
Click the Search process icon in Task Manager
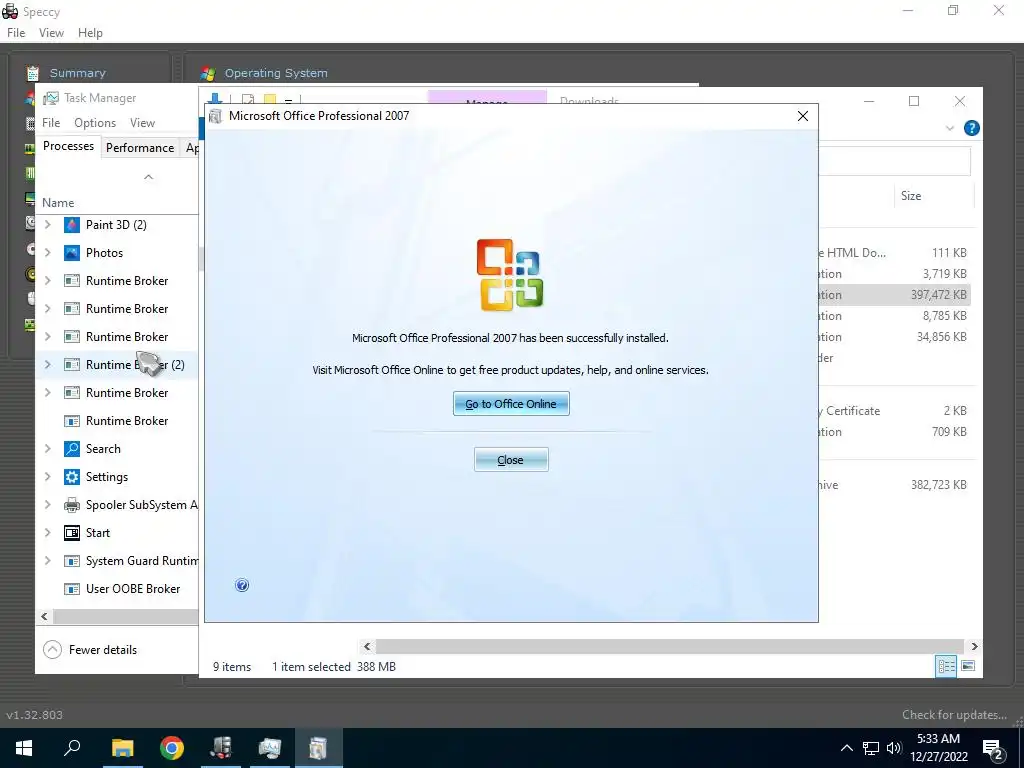(x=72, y=449)
